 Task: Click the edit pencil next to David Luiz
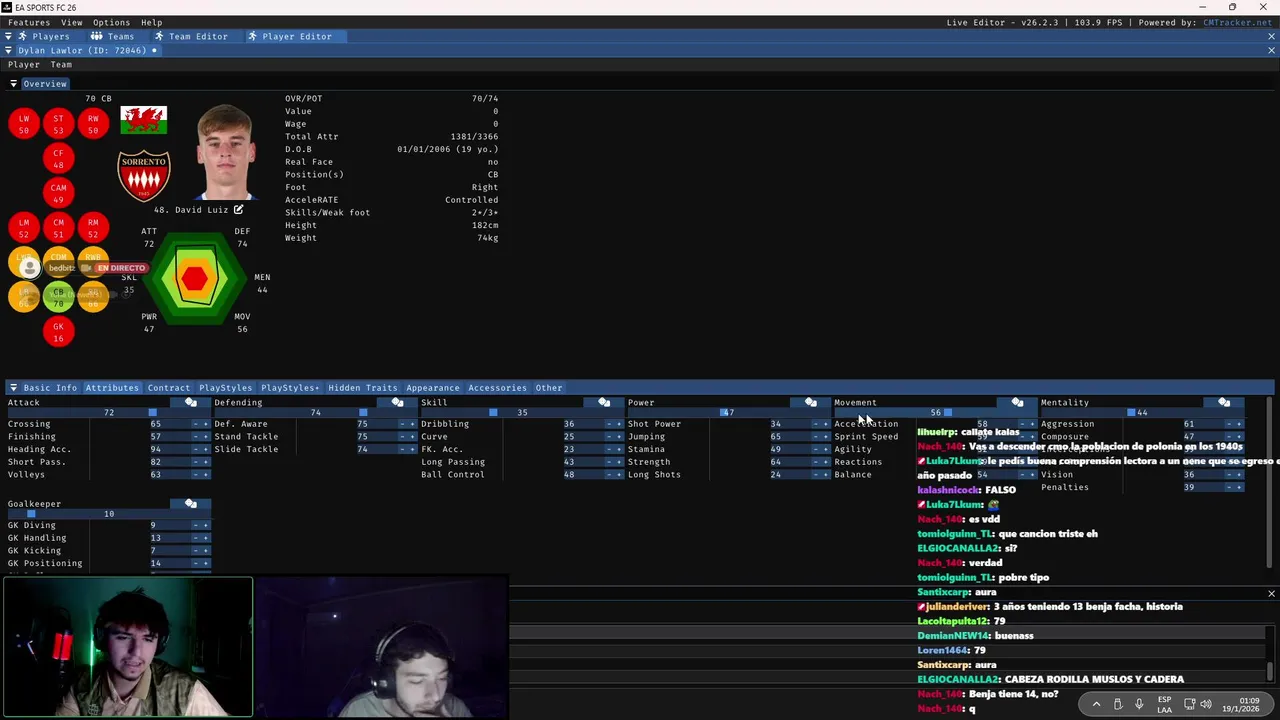tap(238, 210)
